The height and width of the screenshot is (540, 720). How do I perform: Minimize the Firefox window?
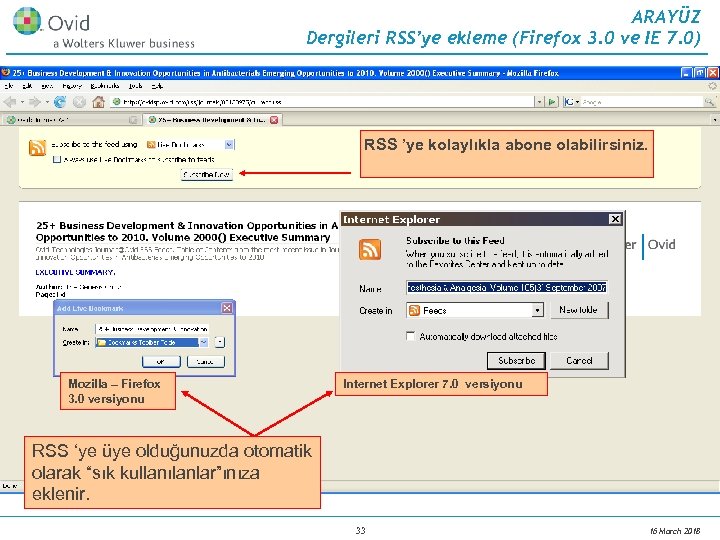686,73
